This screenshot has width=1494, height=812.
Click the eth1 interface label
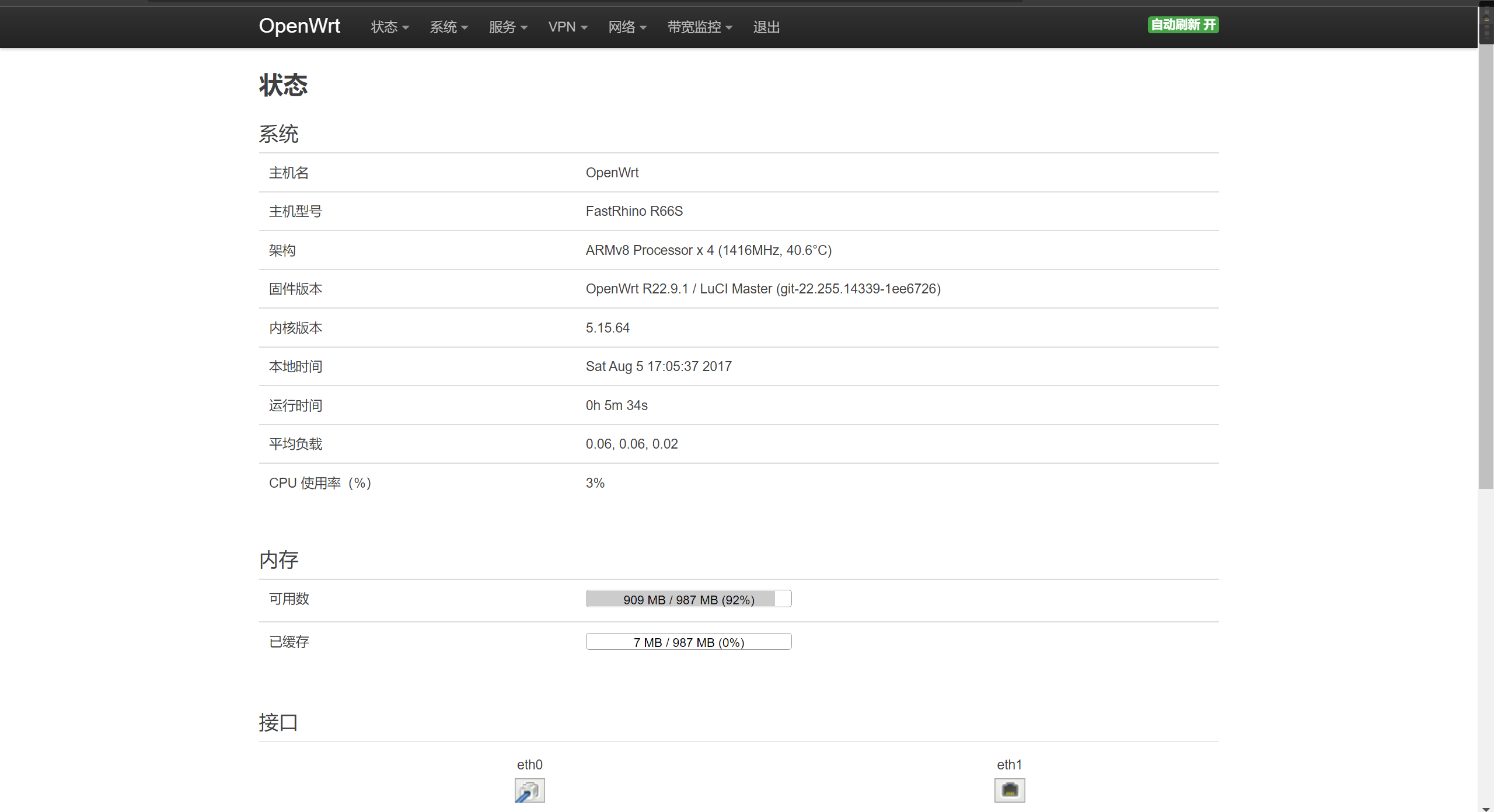[1010, 765]
